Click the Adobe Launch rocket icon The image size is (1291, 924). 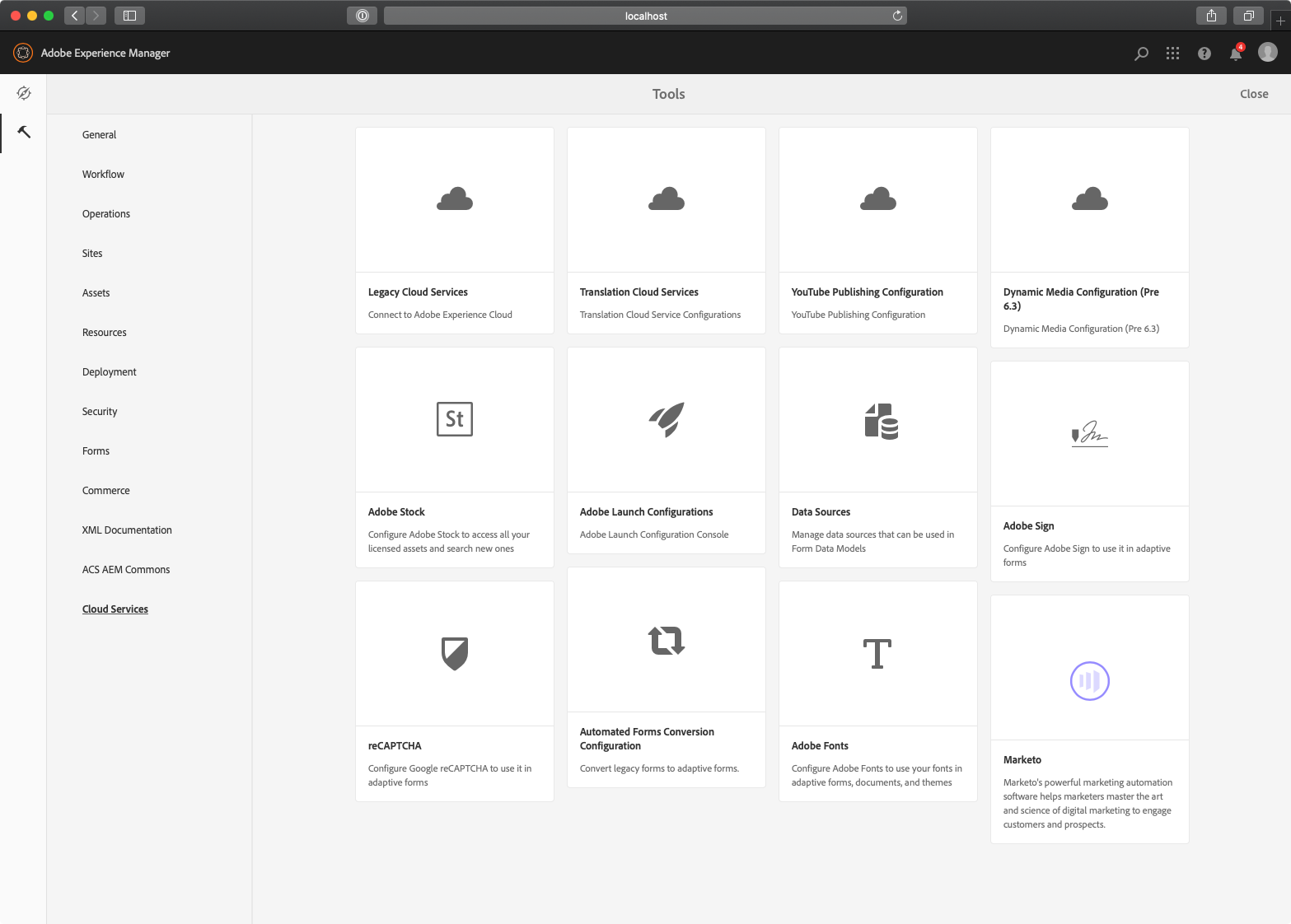click(x=667, y=419)
